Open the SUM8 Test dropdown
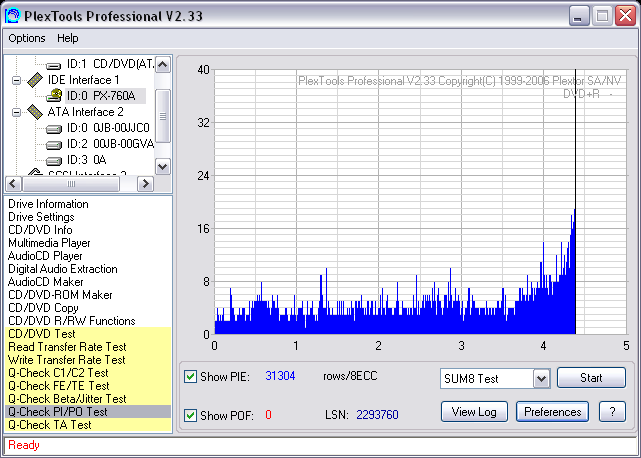 click(541, 379)
